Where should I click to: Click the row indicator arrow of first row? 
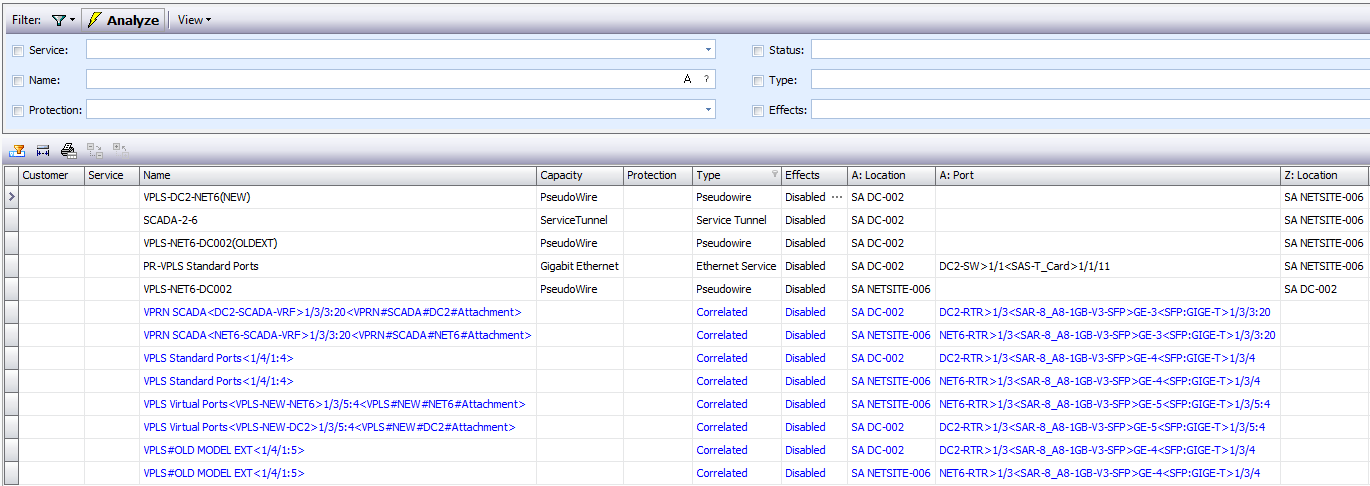[x=12, y=197]
